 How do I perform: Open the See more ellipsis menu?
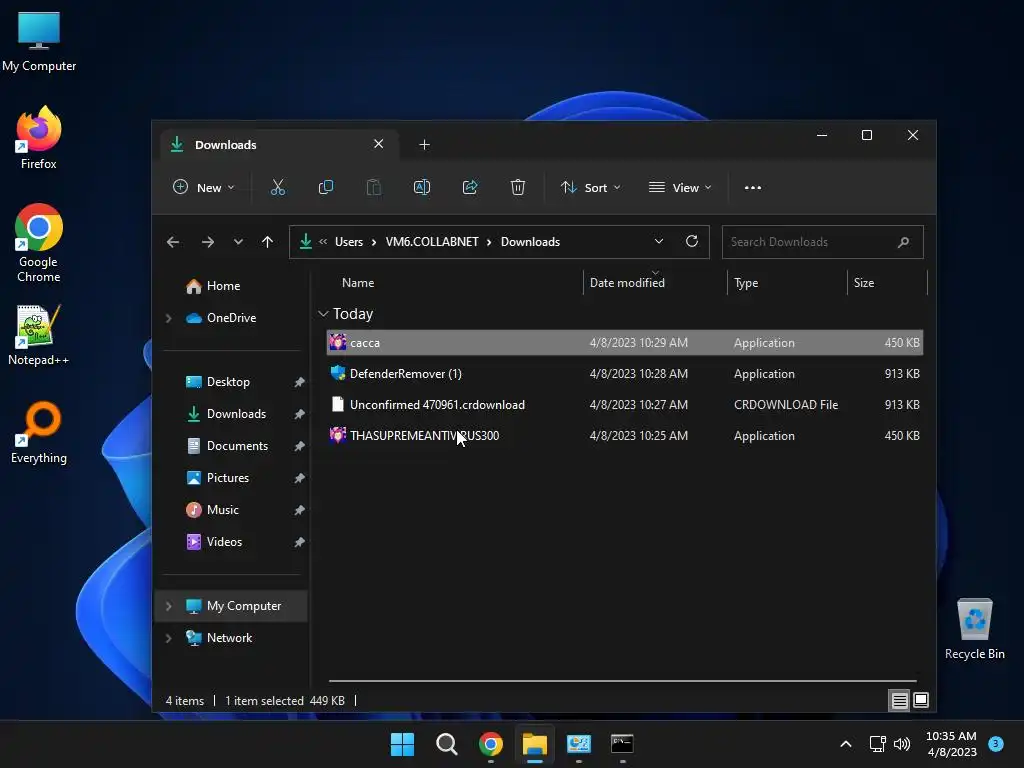pyautogui.click(x=753, y=187)
